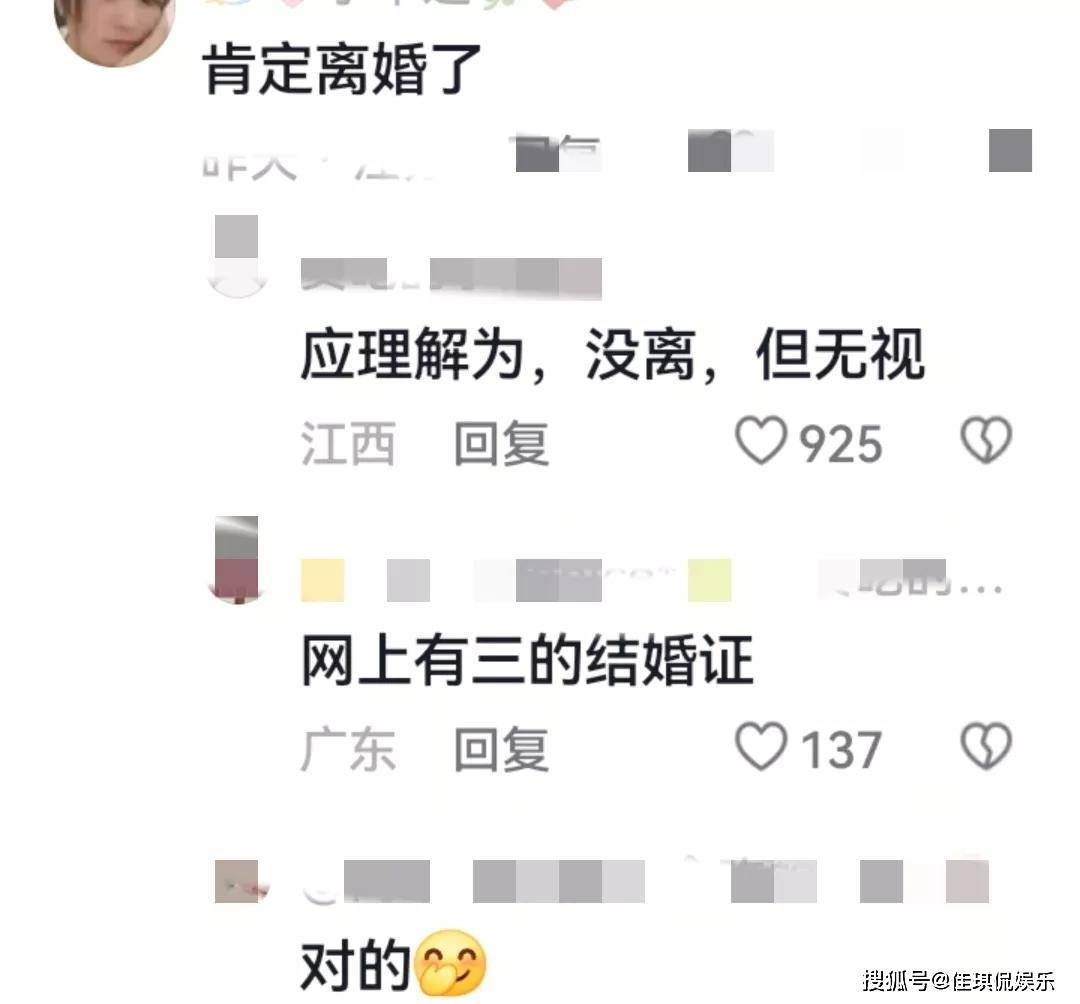Tap the 对的 comment with emoji

pyautogui.click(x=393, y=964)
